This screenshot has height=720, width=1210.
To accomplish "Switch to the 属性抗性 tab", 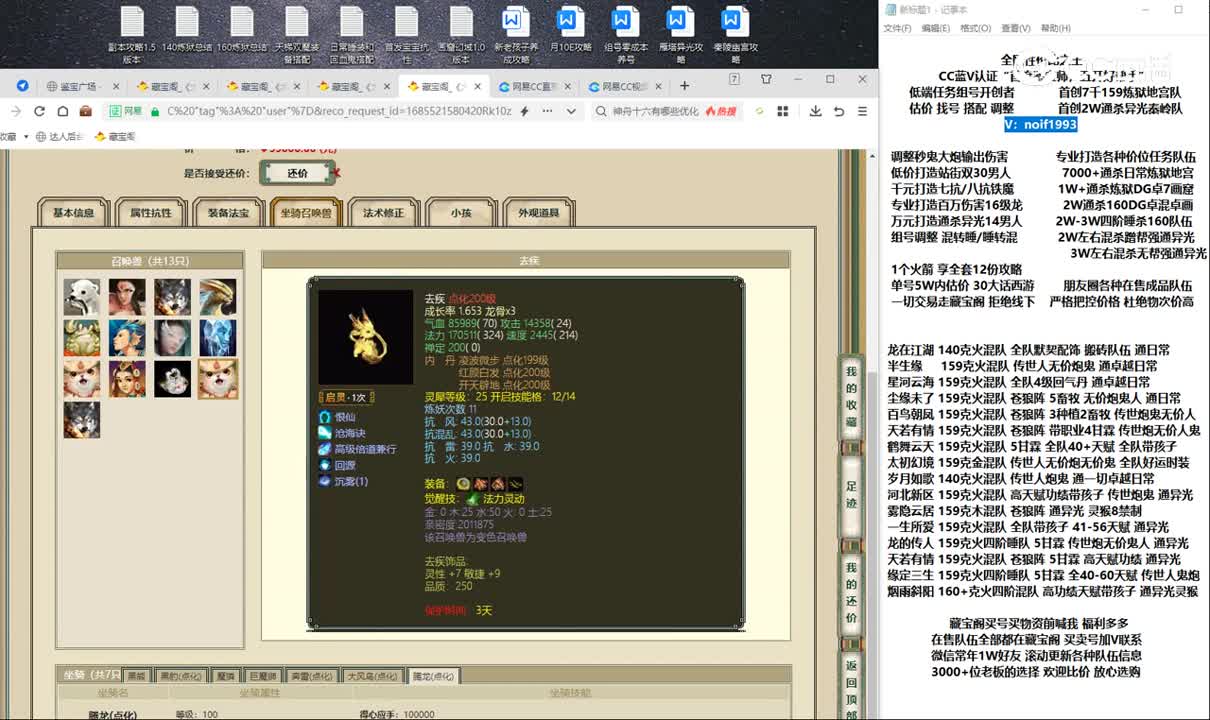I will (x=150, y=213).
